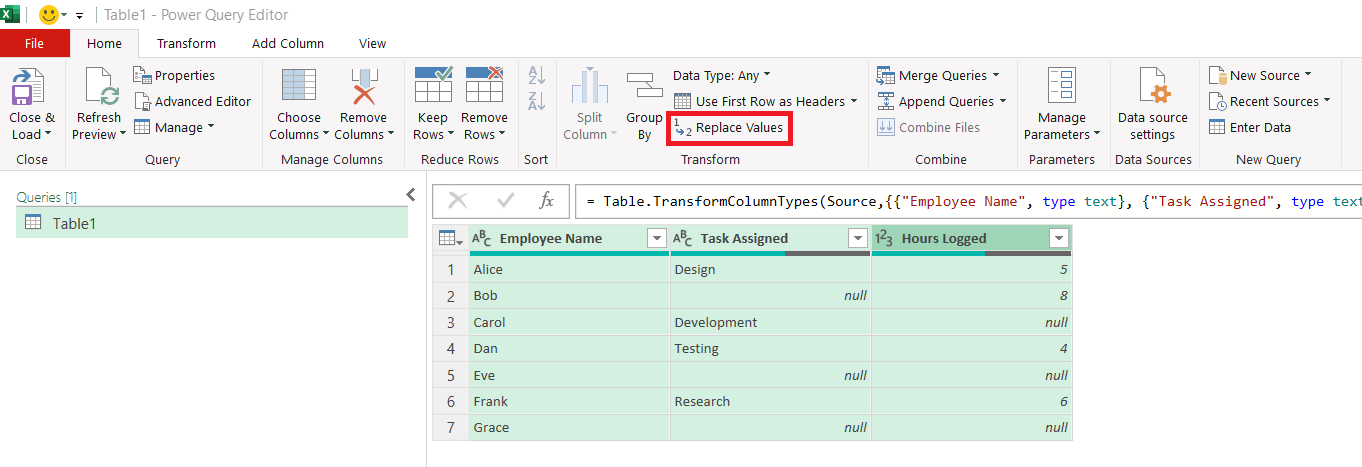Select row number 5 header
Viewport: 1362px width, 467px height.
(451, 375)
